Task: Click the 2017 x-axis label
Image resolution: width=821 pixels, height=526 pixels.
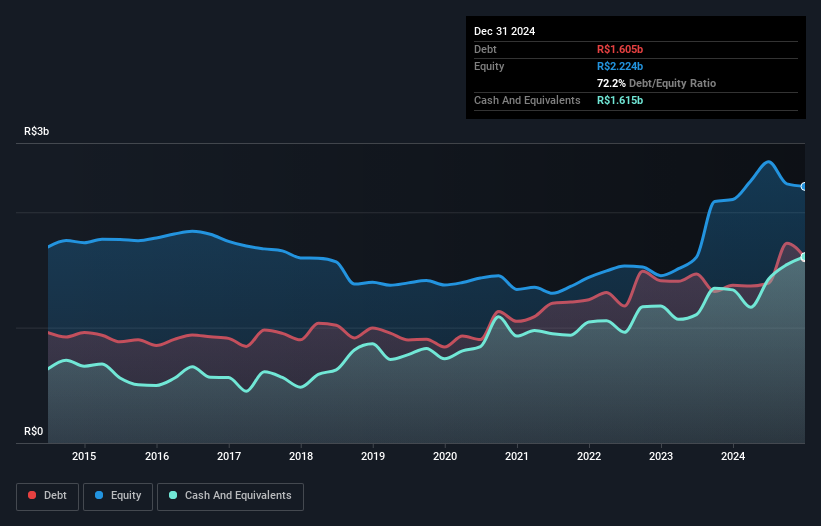Action: [229, 456]
